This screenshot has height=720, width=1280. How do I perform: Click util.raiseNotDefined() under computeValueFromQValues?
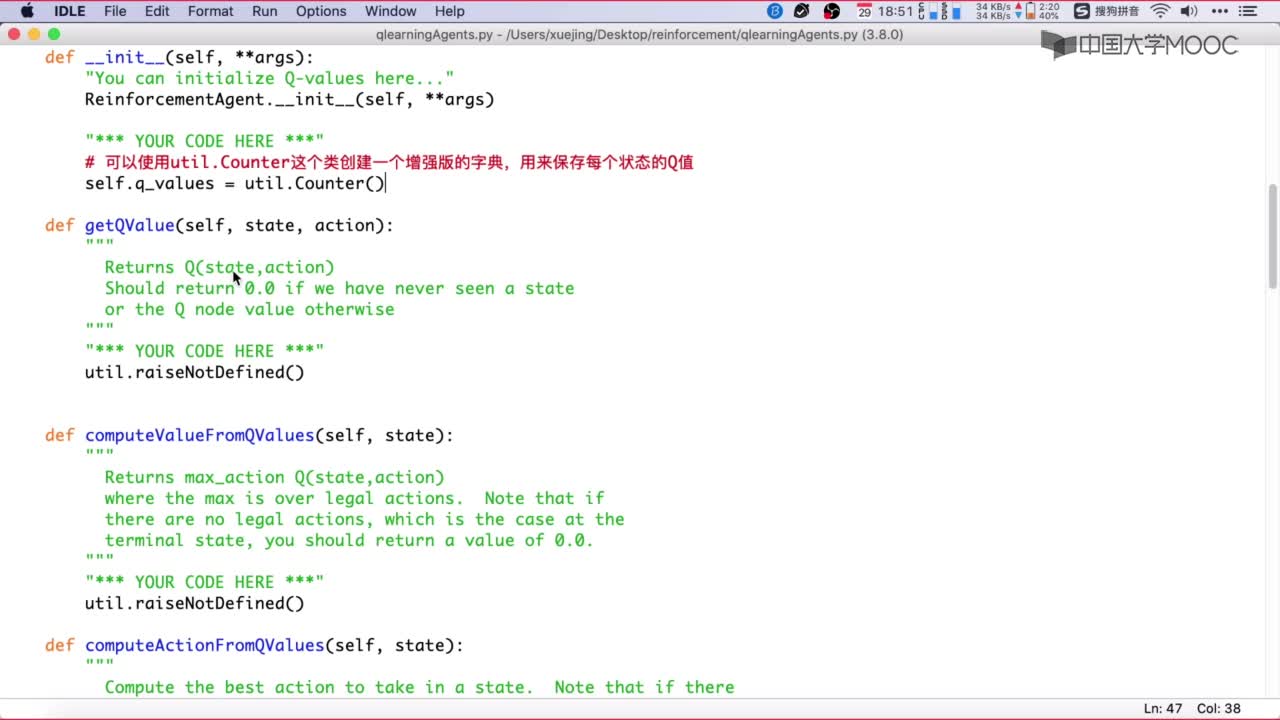[x=194, y=603]
